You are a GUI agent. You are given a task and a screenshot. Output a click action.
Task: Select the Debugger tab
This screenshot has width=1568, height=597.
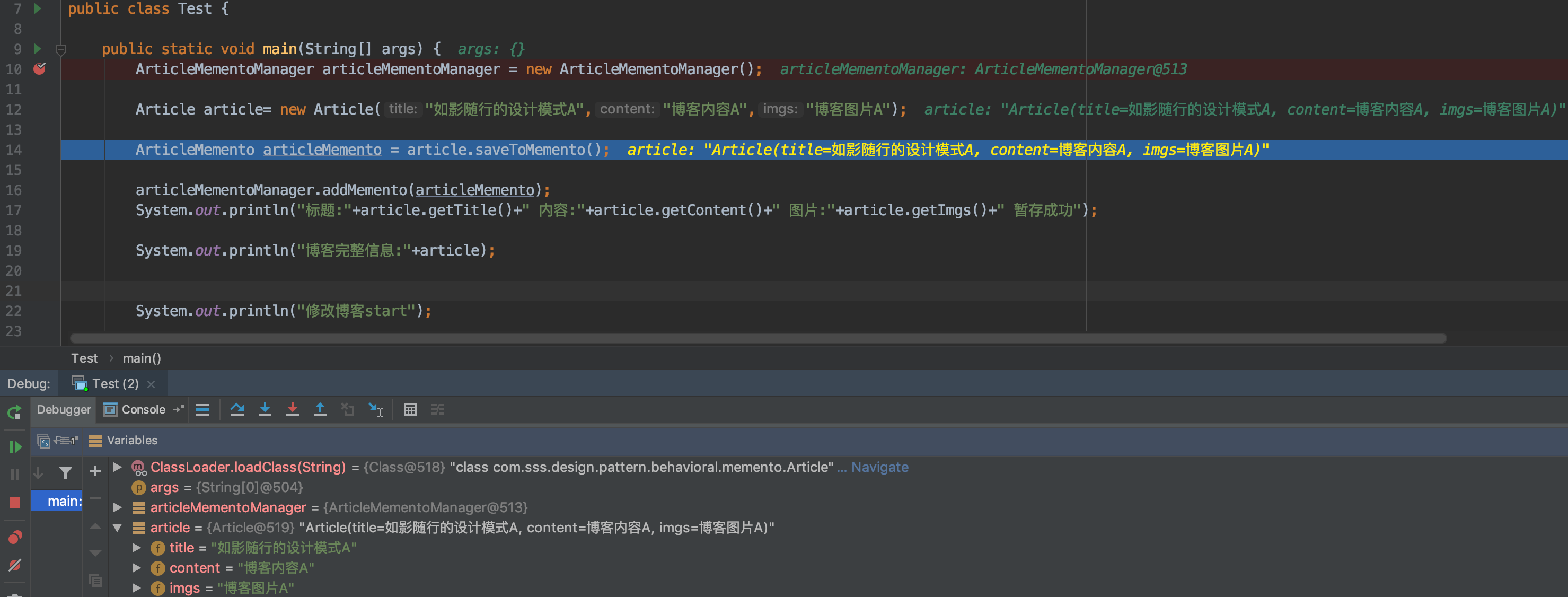tap(63, 409)
